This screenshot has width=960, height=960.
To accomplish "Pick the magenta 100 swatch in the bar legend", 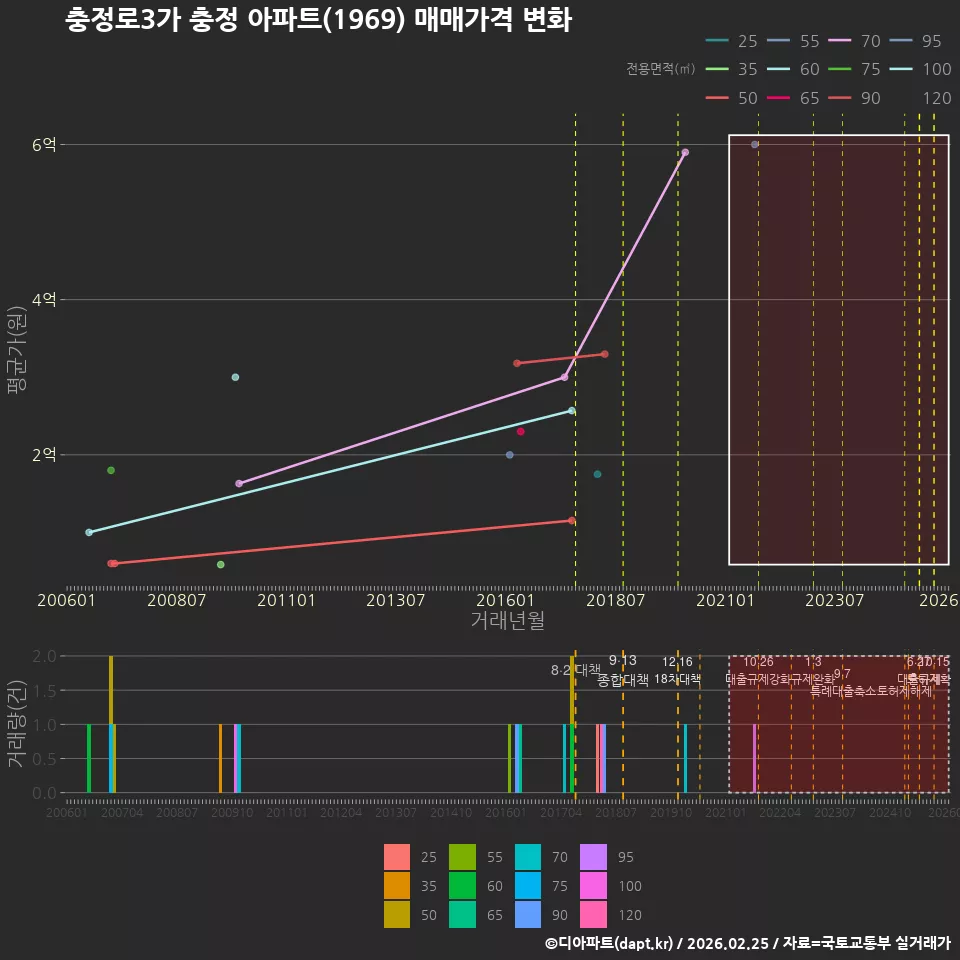I will coord(593,885).
